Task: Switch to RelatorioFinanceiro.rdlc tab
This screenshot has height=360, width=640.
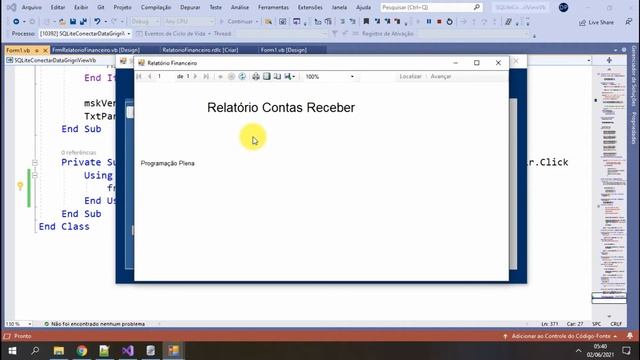Action: pos(200,50)
